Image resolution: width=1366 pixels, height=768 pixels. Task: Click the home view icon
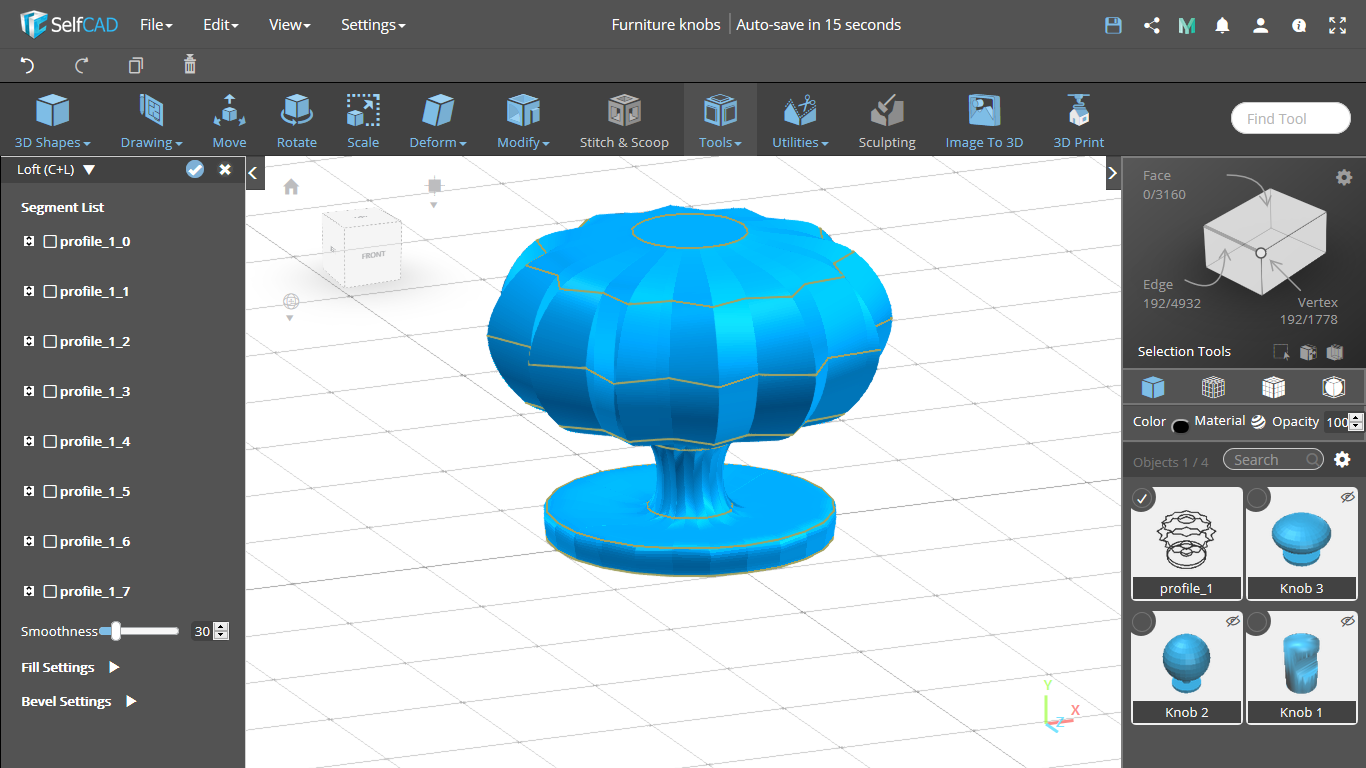(x=291, y=186)
